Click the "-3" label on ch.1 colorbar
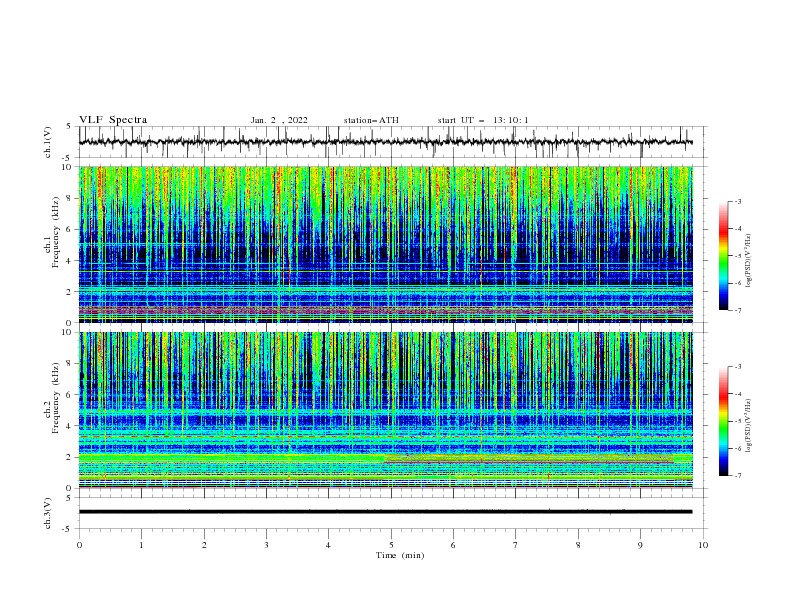The image size is (792, 612). coord(738,201)
